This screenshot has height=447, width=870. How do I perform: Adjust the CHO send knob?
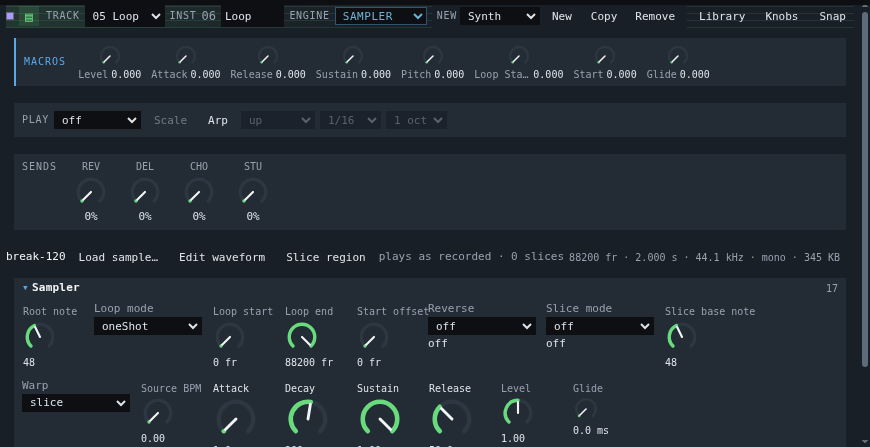point(199,192)
